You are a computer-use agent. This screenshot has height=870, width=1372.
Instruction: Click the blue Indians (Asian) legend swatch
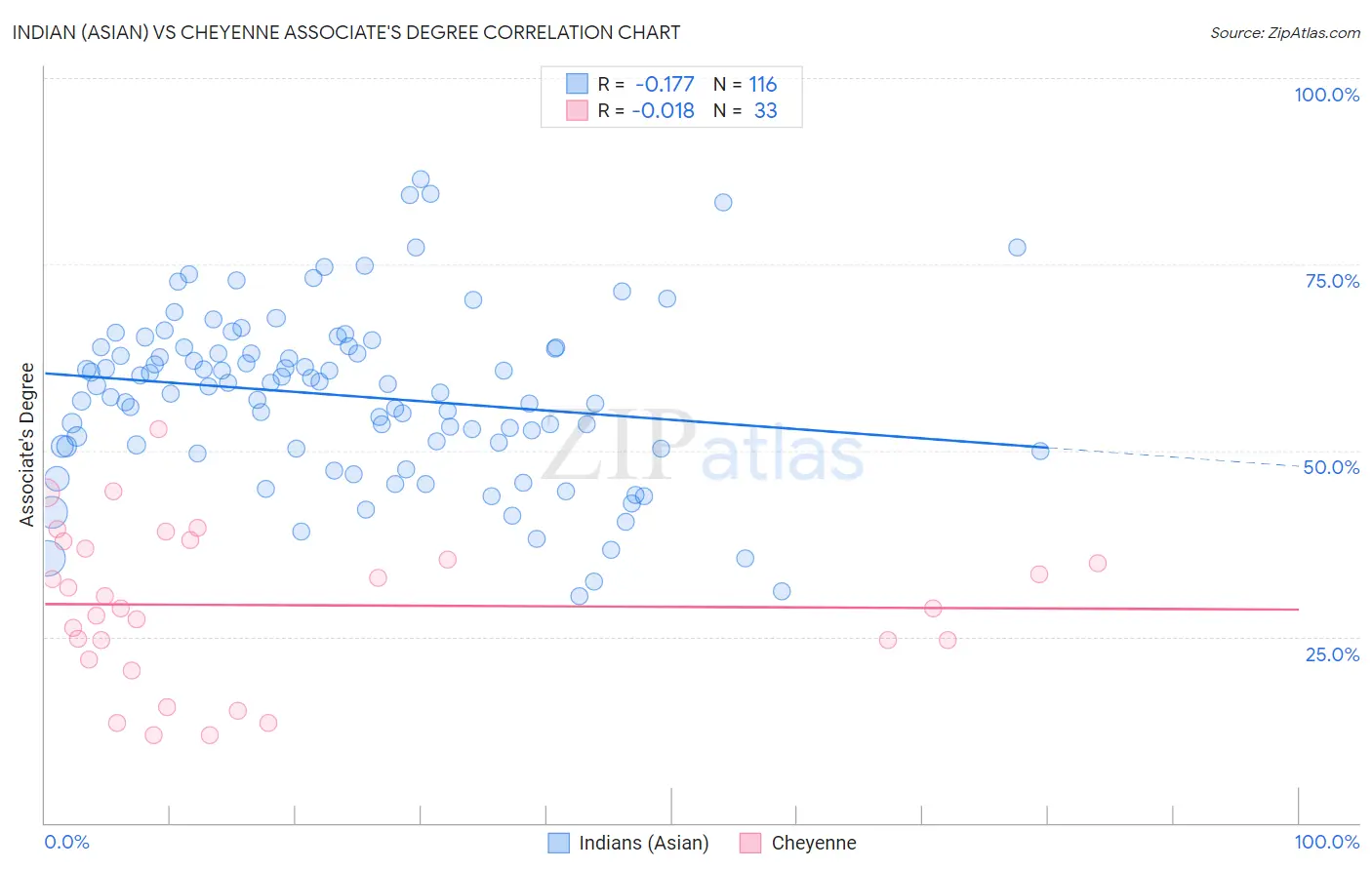click(558, 843)
